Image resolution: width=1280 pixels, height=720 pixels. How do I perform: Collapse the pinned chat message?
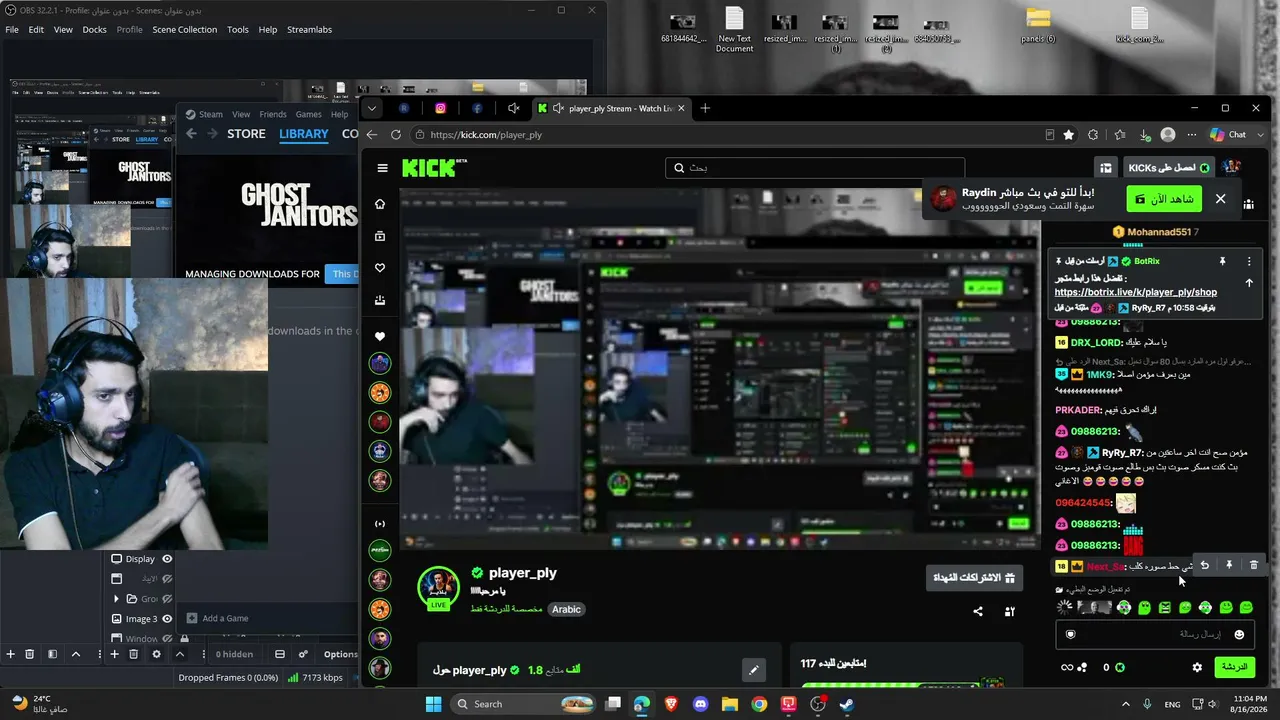coord(1249,283)
